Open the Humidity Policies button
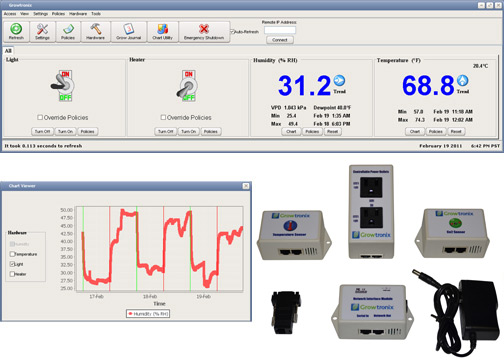 coord(312,131)
